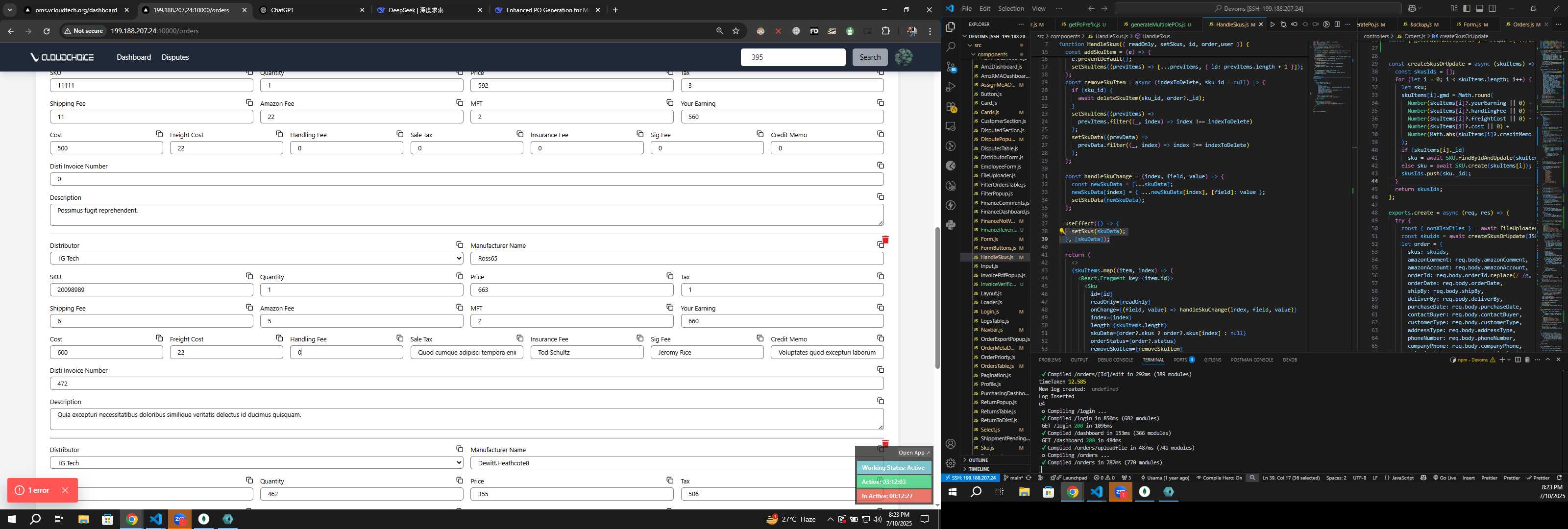Image resolution: width=1568 pixels, height=529 pixels.
Task: Dismiss the 1 error toast
Action: tap(65, 490)
